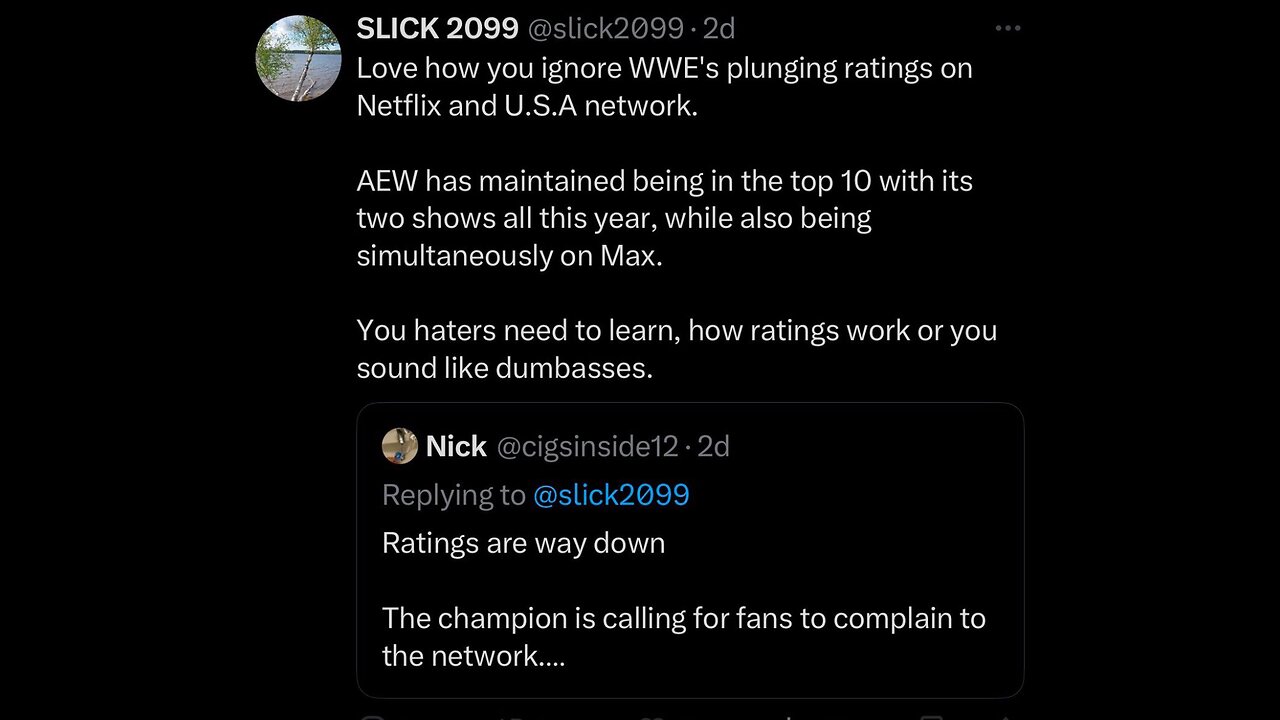The width and height of the screenshot is (1280, 720).
Task: Click the reply icon under the tweet
Action: [x=372, y=716]
